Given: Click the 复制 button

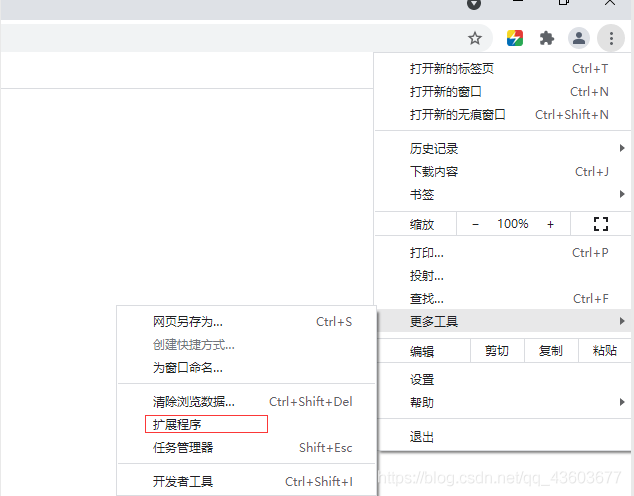Looking at the screenshot, I should [x=551, y=351].
